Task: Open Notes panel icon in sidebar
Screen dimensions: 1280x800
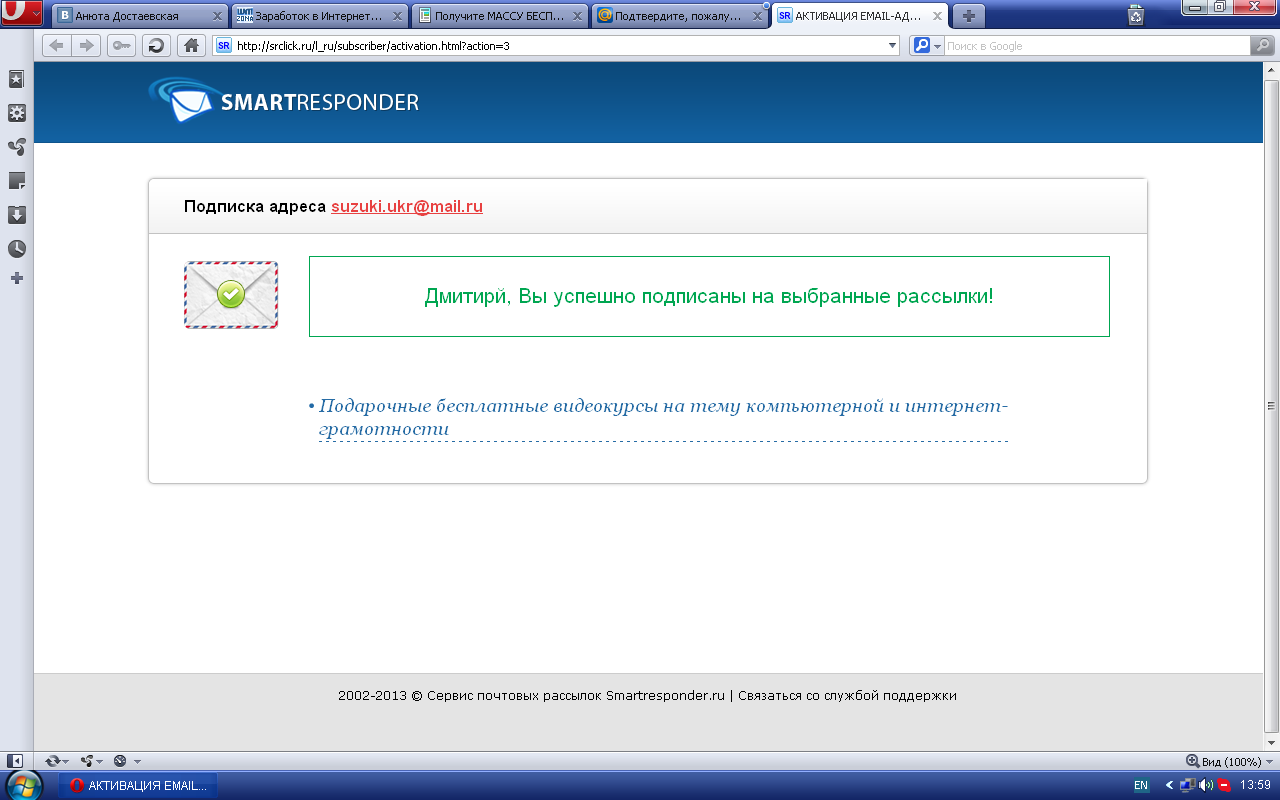Action: pos(16,181)
